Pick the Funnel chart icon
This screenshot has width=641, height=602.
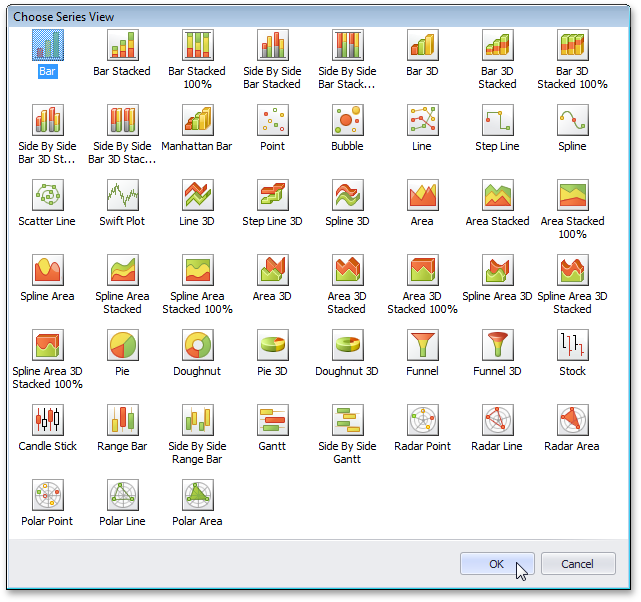pos(423,345)
